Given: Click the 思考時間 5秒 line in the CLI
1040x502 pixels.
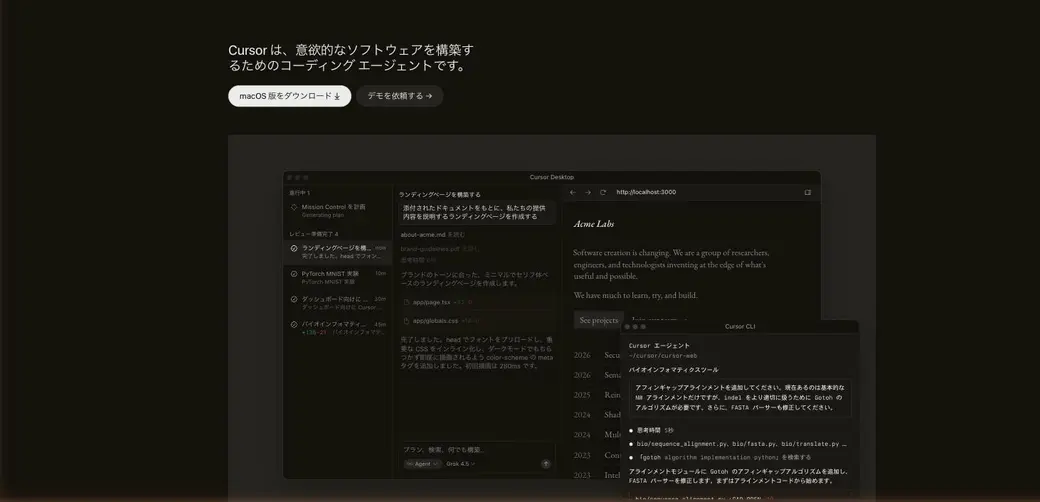Looking at the screenshot, I should 651,430.
